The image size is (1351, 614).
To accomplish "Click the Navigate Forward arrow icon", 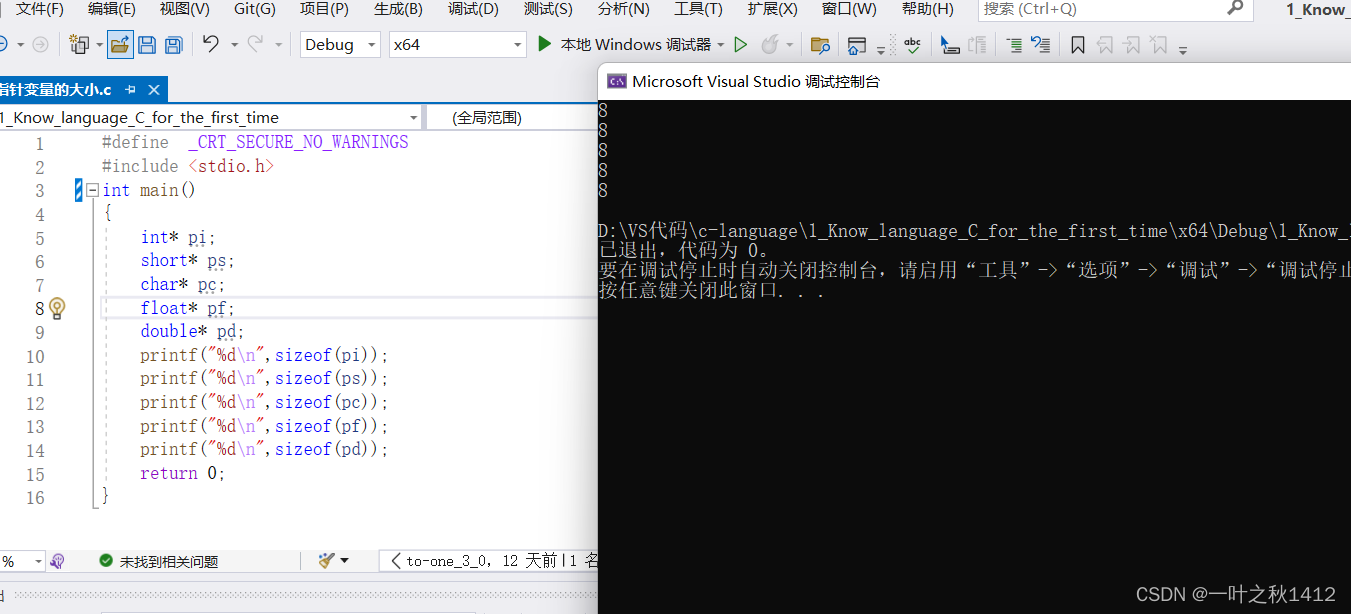I will (40, 44).
